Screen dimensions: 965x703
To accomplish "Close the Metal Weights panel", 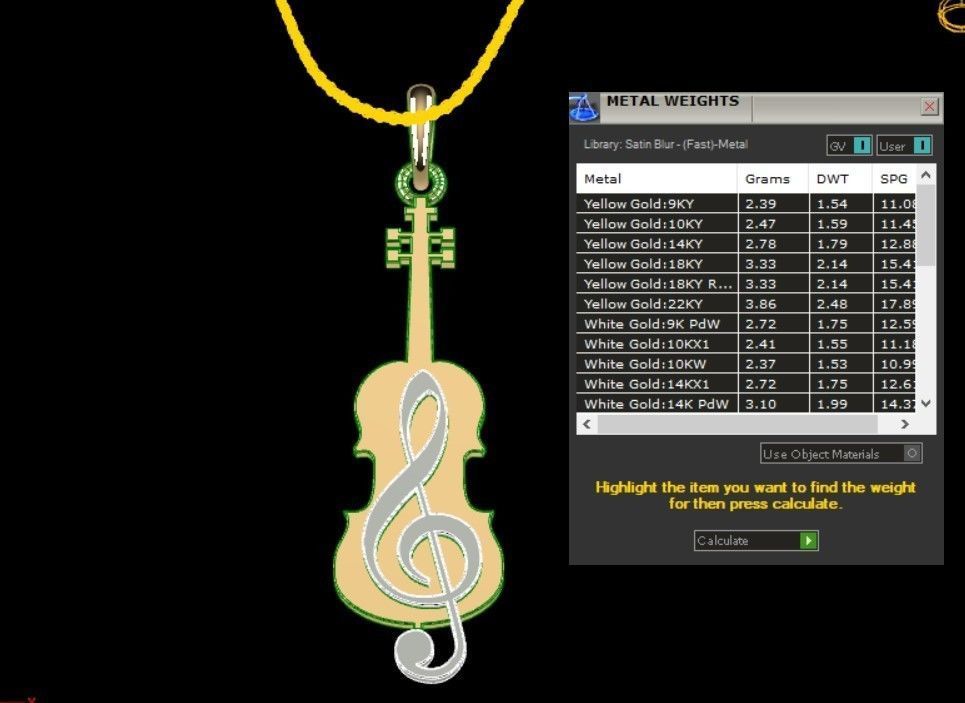I will point(929,106).
